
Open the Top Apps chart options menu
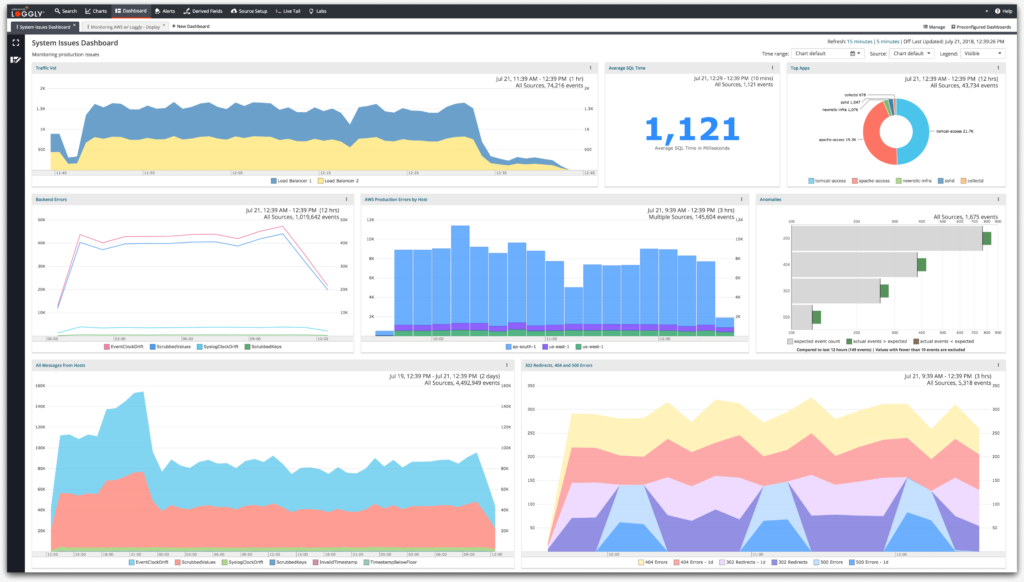[x=998, y=68]
